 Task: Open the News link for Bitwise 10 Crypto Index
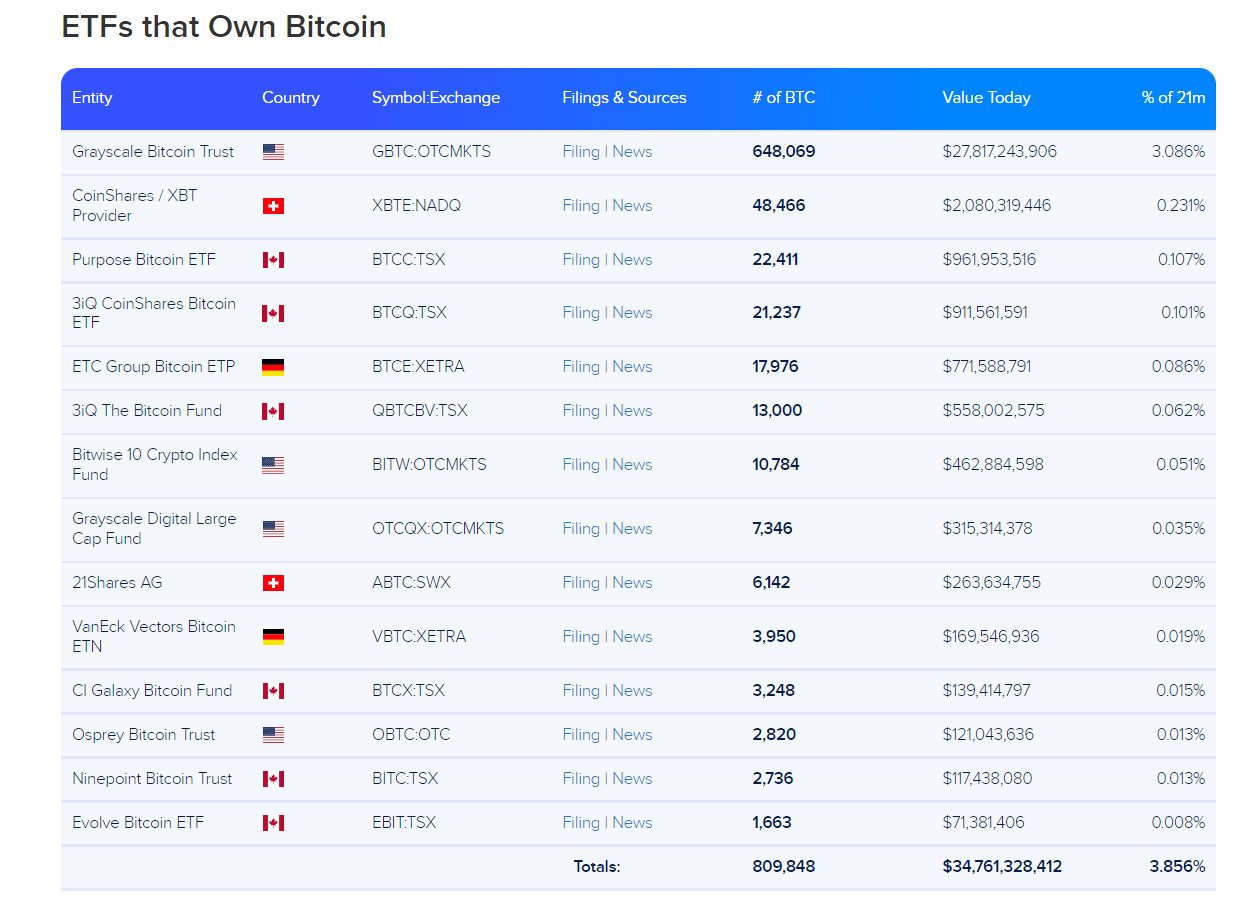coord(632,465)
